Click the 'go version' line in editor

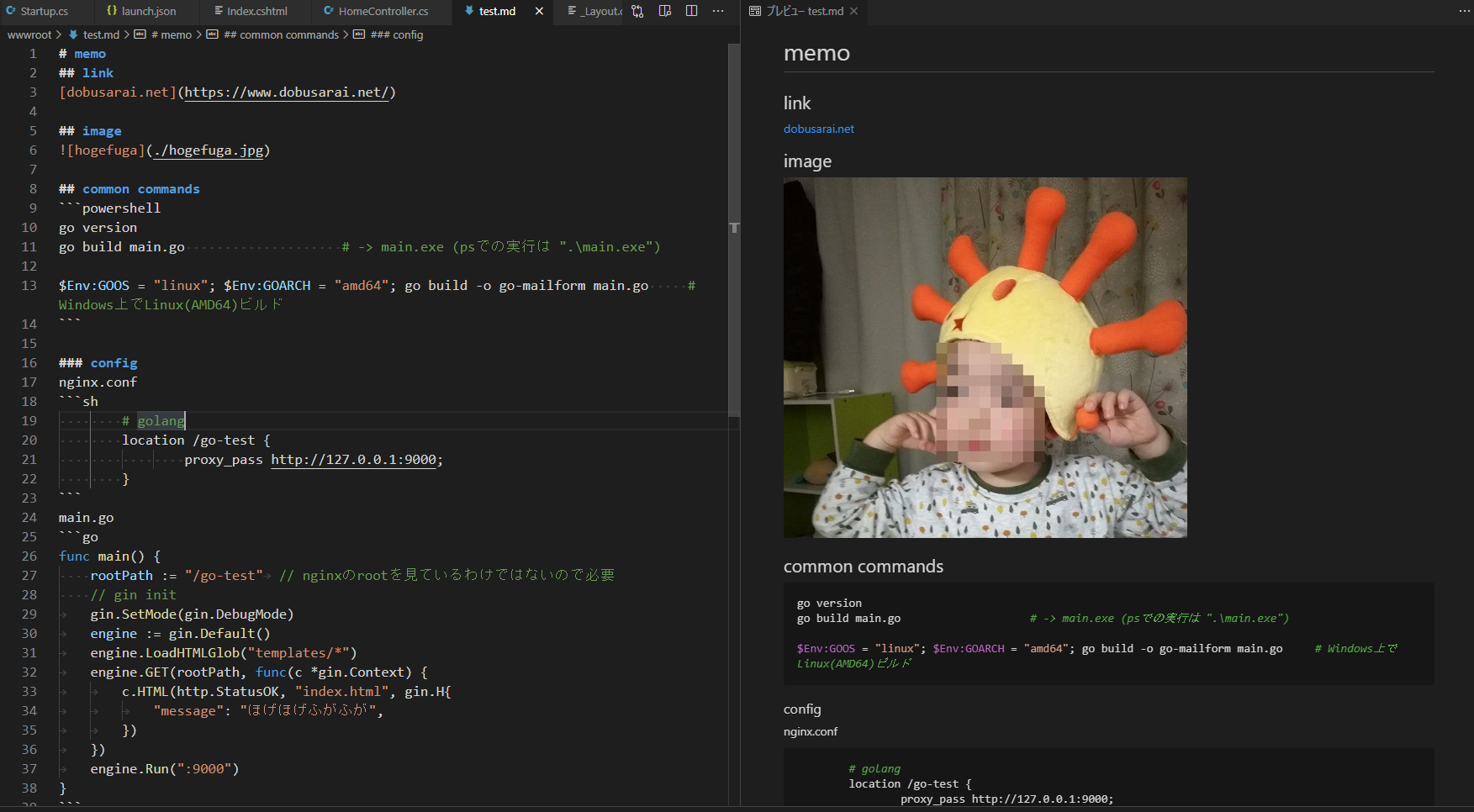(98, 228)
